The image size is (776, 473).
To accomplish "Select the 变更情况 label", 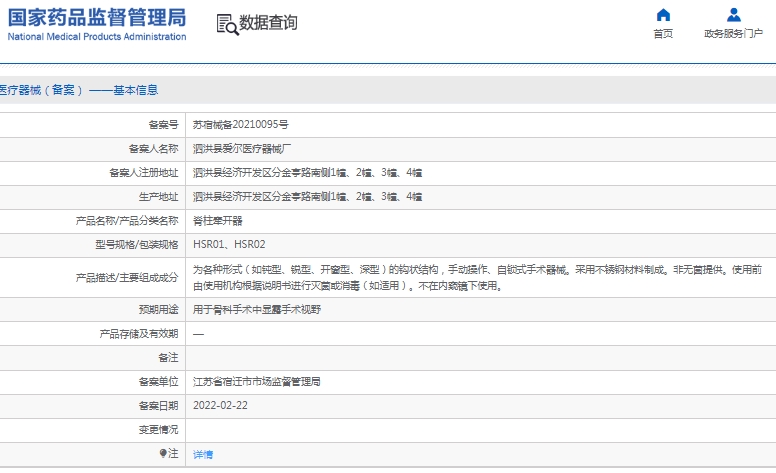I will pyautogui.click(x=158, y=429).
